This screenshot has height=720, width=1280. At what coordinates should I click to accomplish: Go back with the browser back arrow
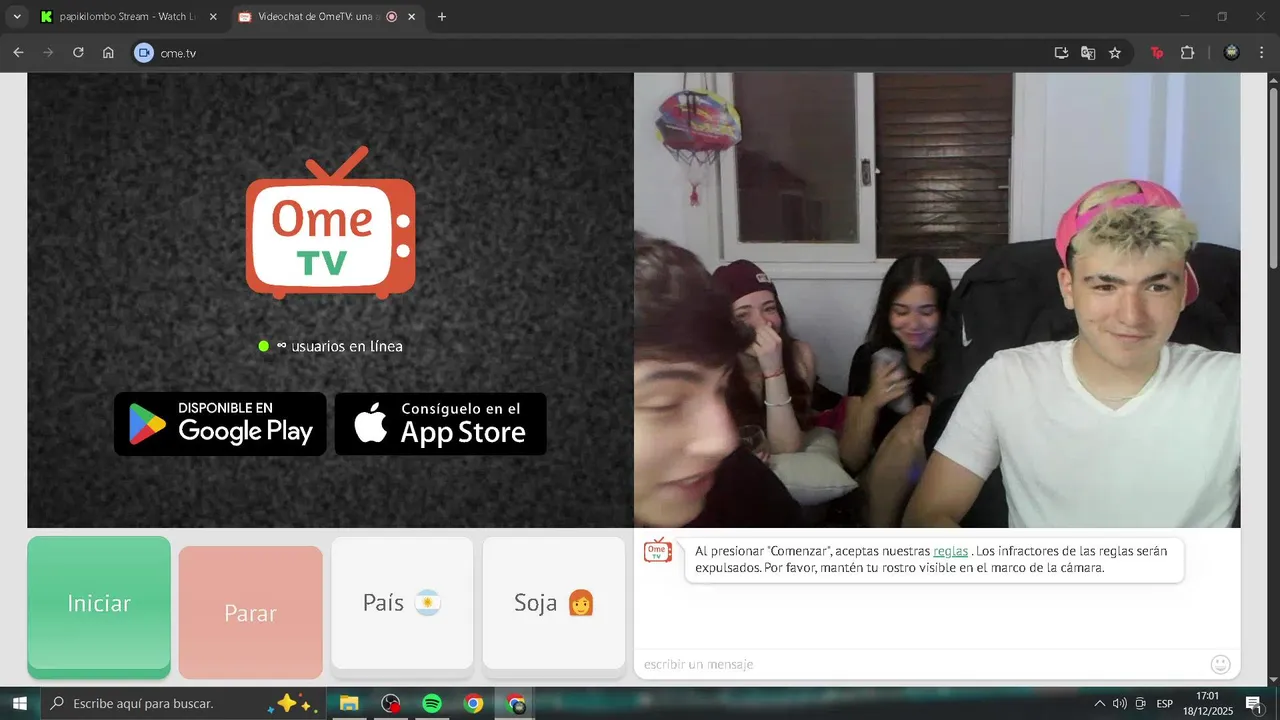click(x=18, y=53)
